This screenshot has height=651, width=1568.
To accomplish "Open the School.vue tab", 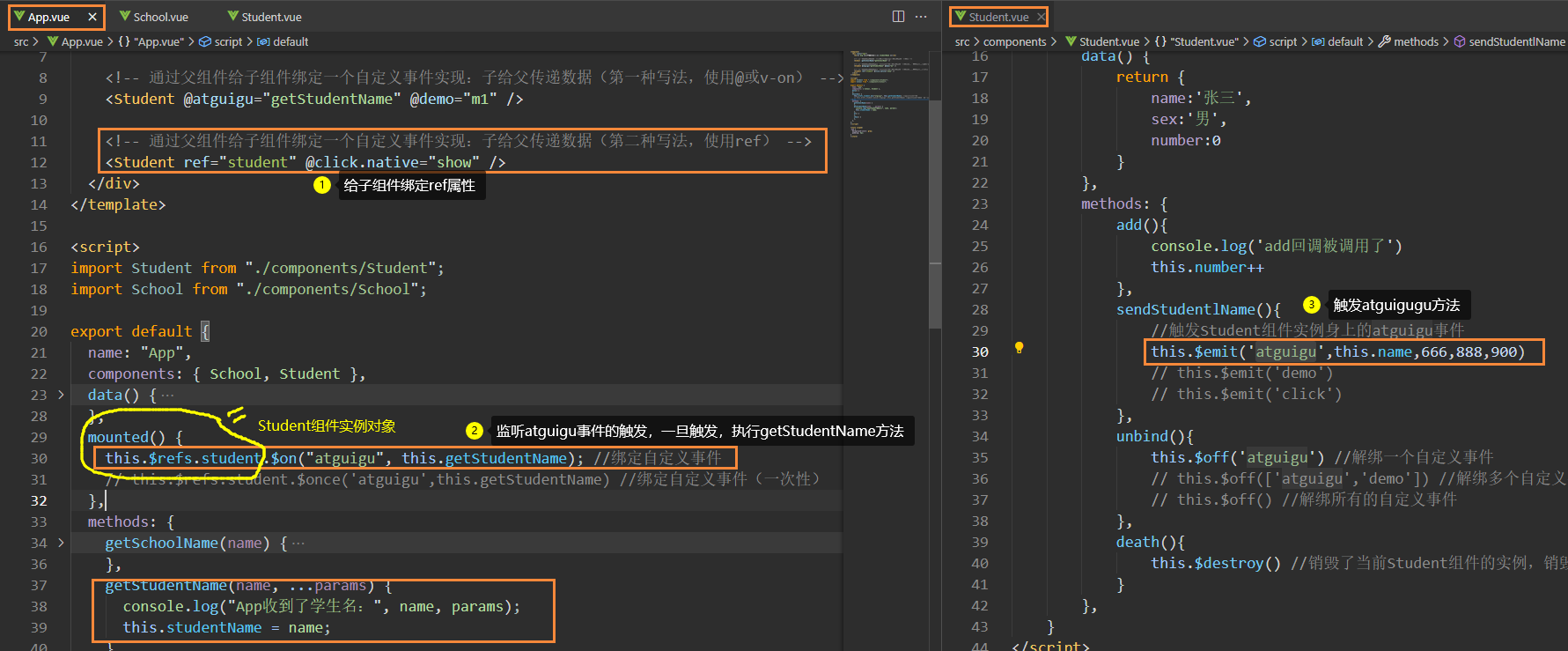I will pos(154,17).
